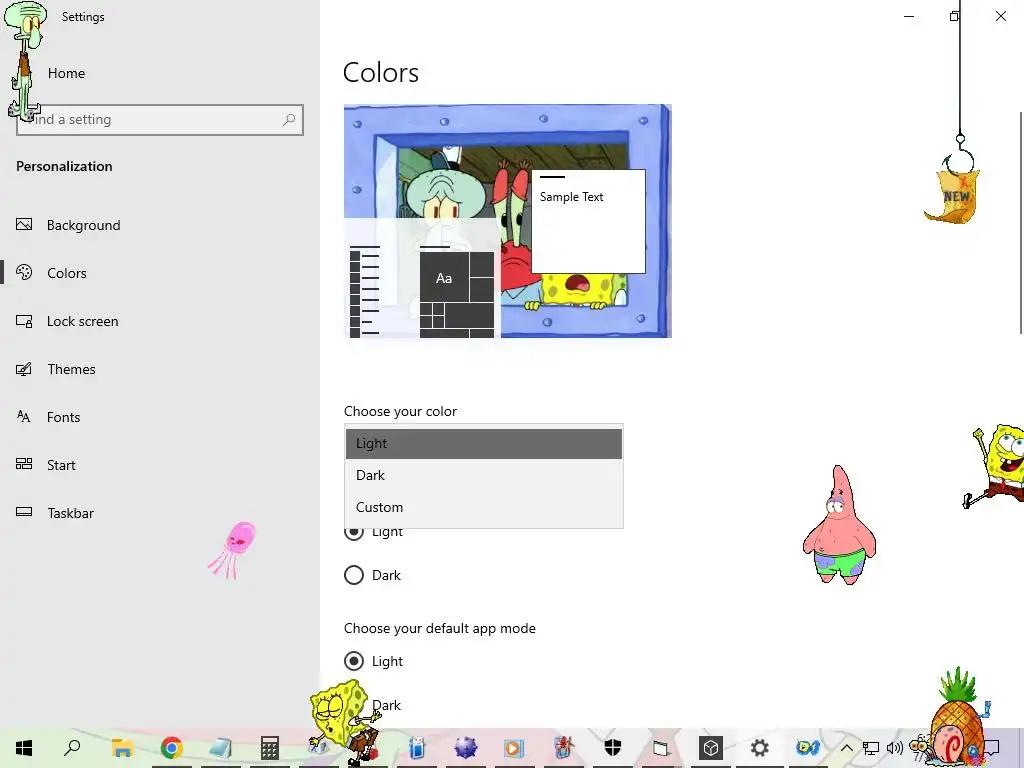Open Calculator from the taskbar
1024x768 pixels.
[270, 748]
